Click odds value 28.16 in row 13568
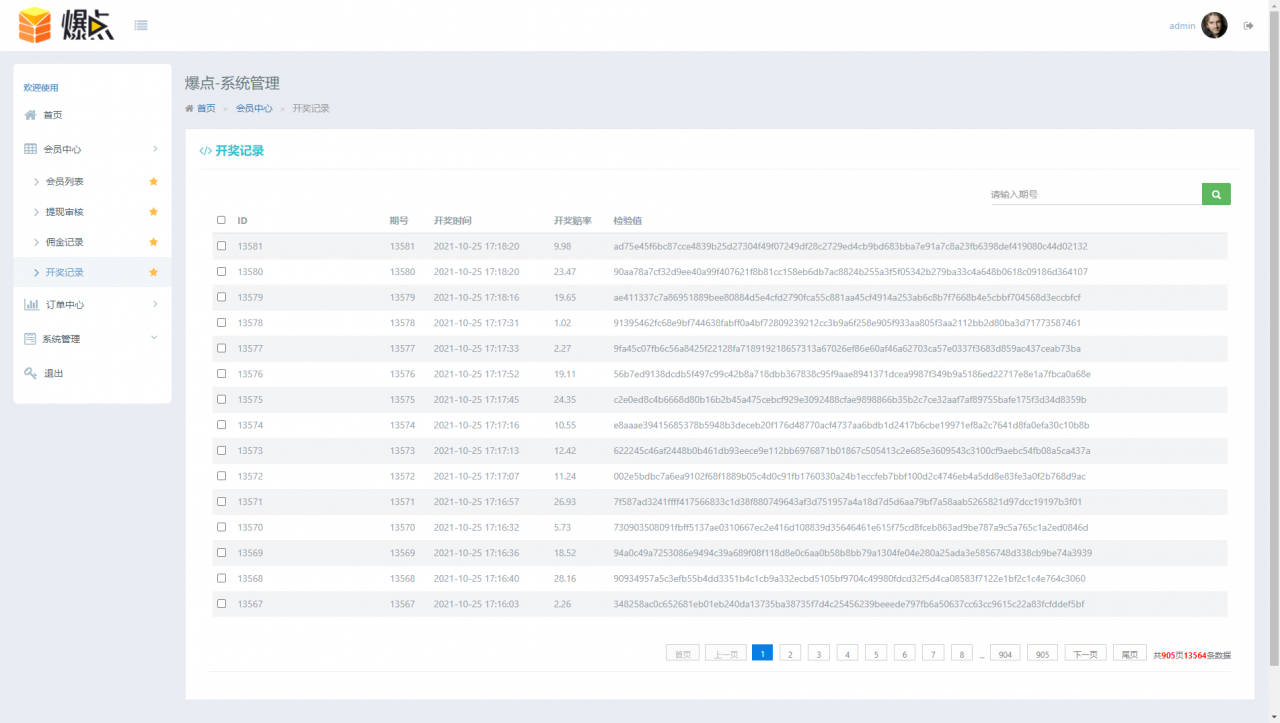The width and height of the screenshot is (1280, 723). click(x=565, y=578)
